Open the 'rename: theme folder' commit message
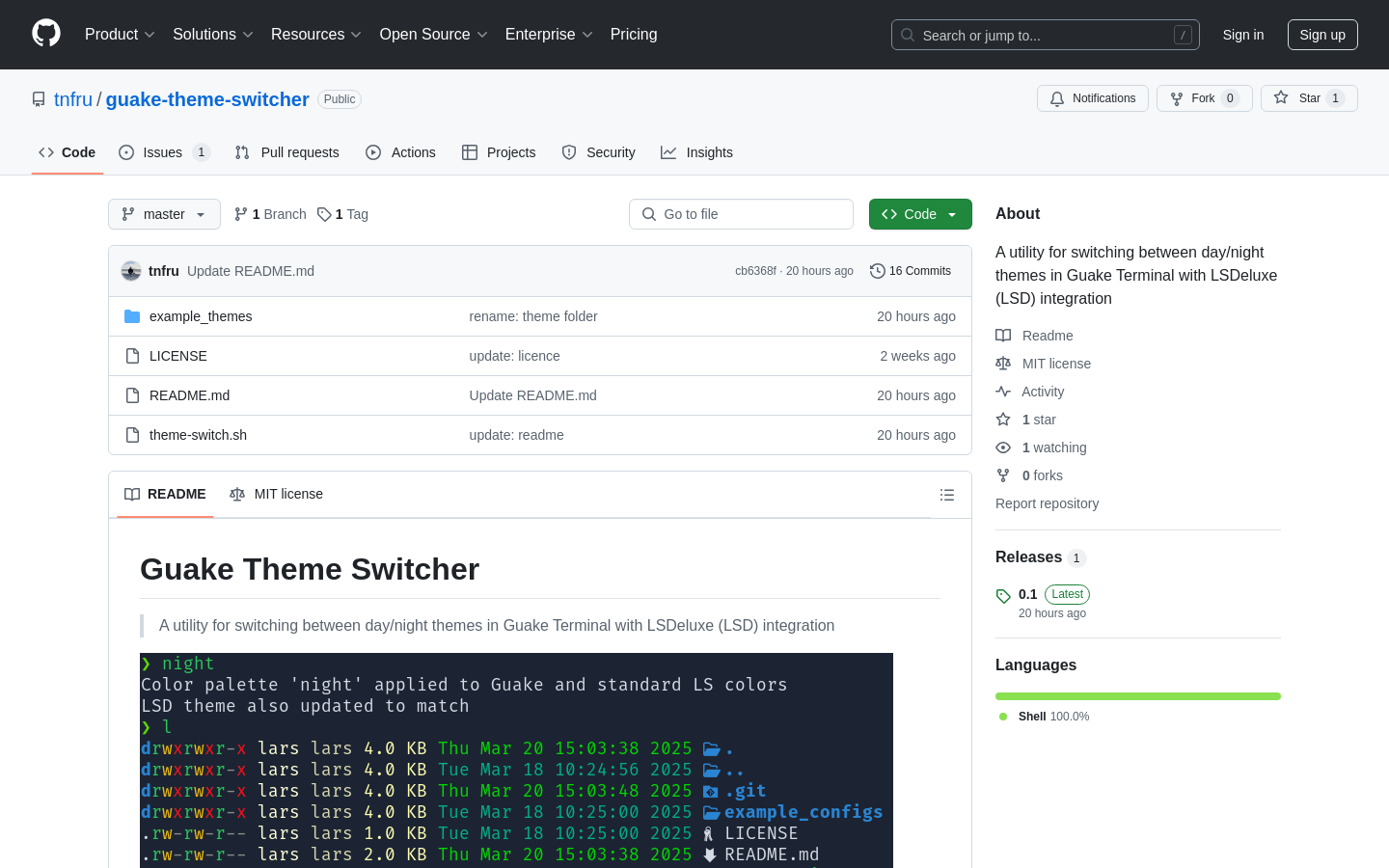This screenshot has width=1389, height=868. (533, 316)
